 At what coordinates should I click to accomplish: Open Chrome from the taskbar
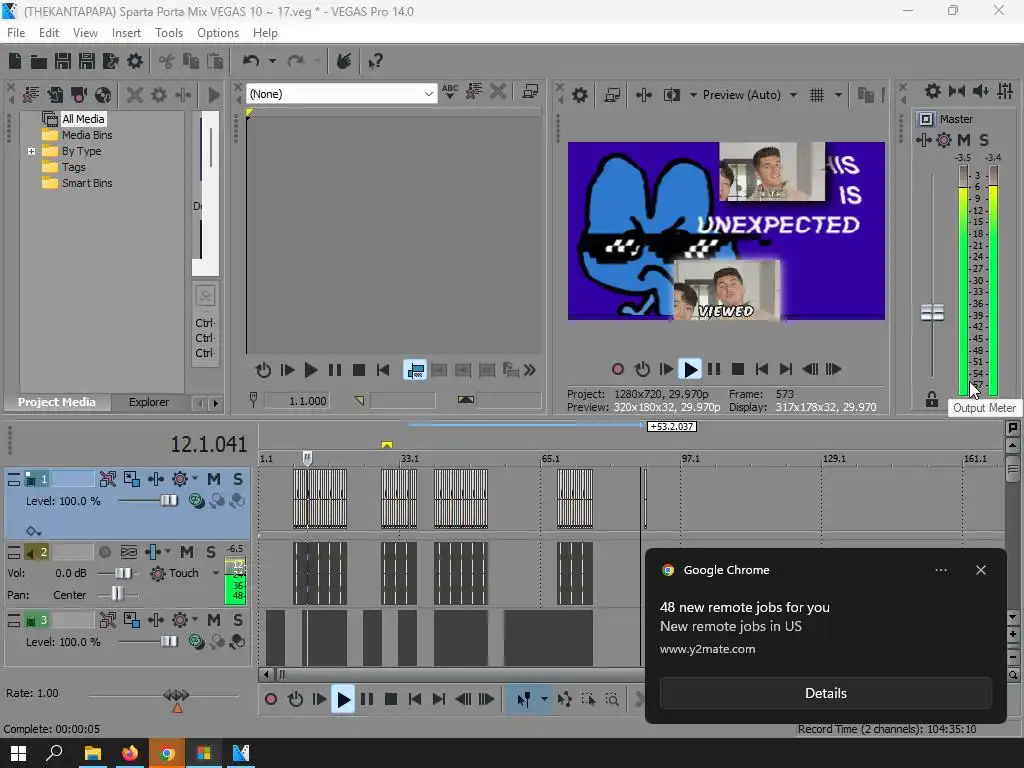(167, 753)
